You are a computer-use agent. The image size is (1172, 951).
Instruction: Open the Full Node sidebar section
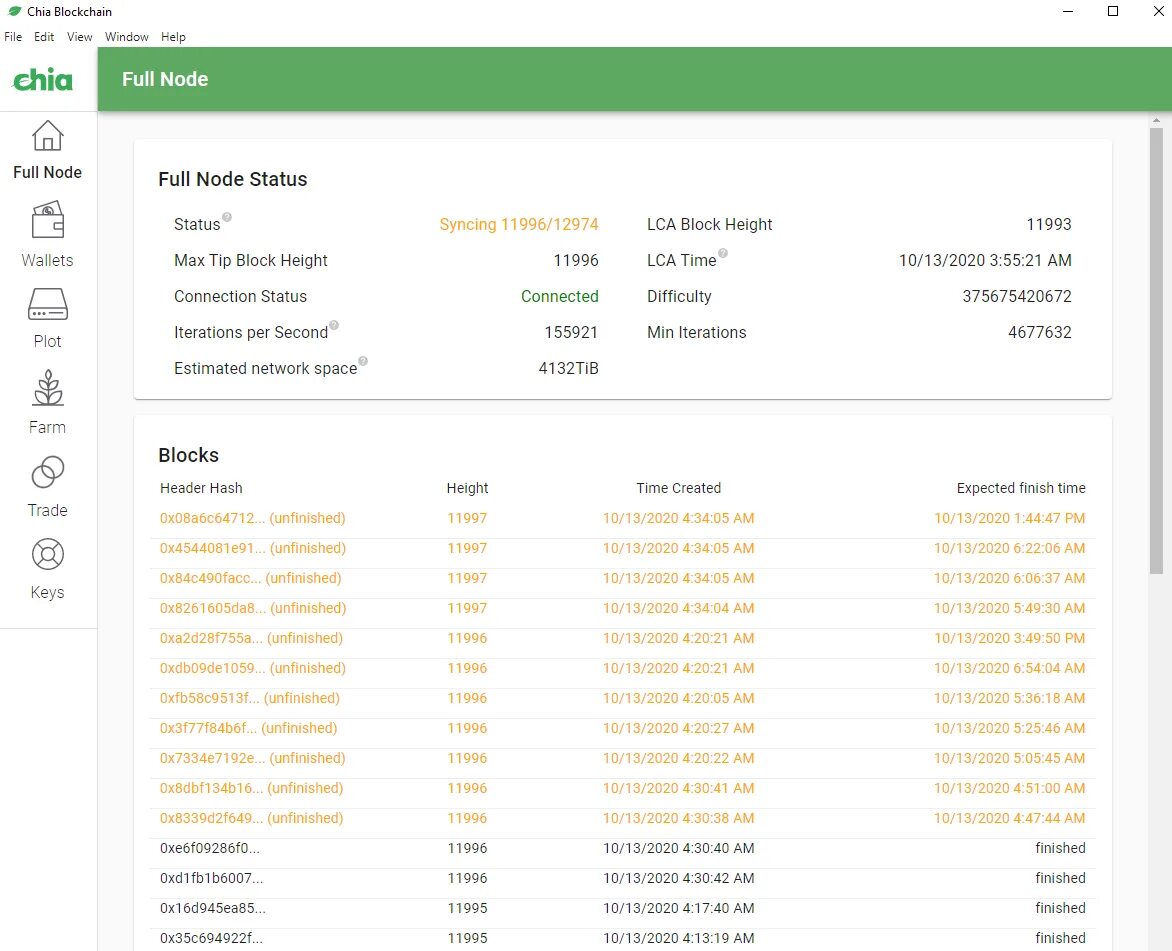point(47,150)
